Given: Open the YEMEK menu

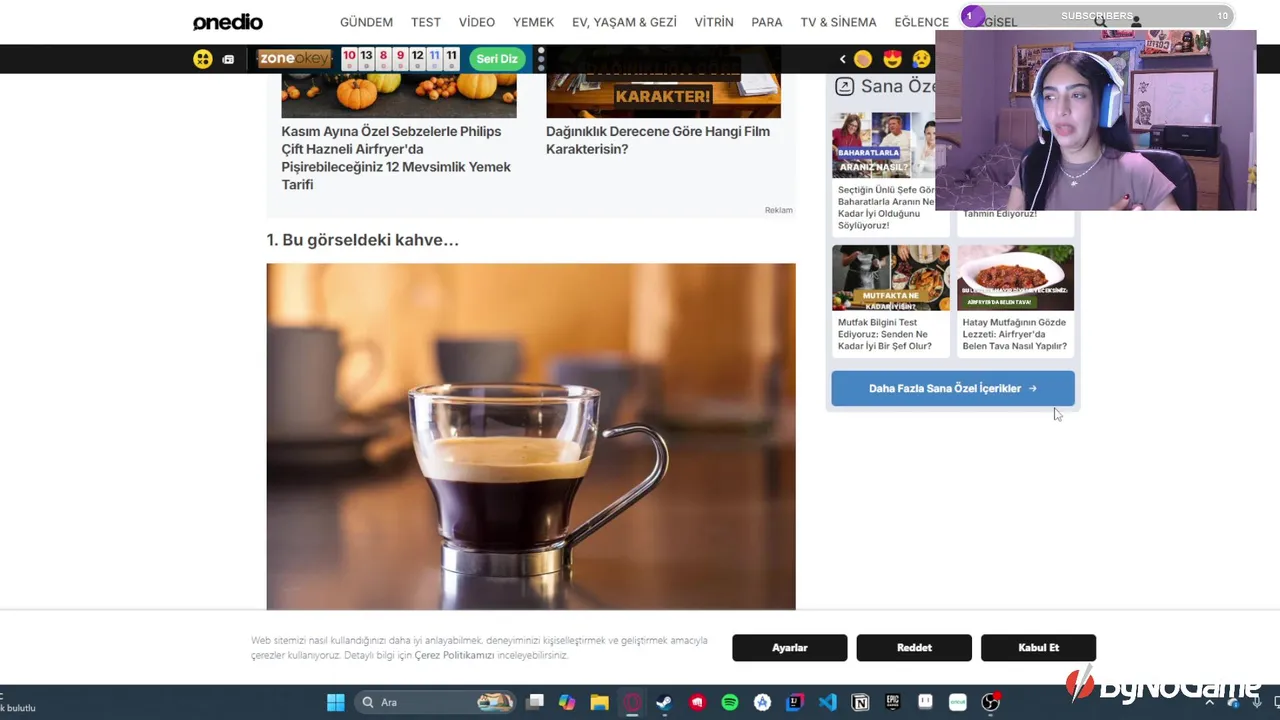Looking at the screenshot, I should pyautogui.click(x=533, y=22).
